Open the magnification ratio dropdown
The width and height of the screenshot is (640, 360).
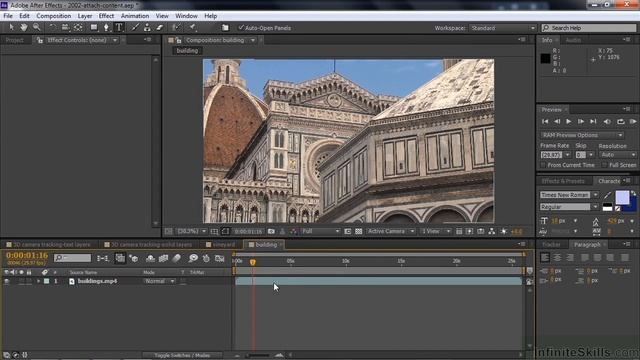191,231
